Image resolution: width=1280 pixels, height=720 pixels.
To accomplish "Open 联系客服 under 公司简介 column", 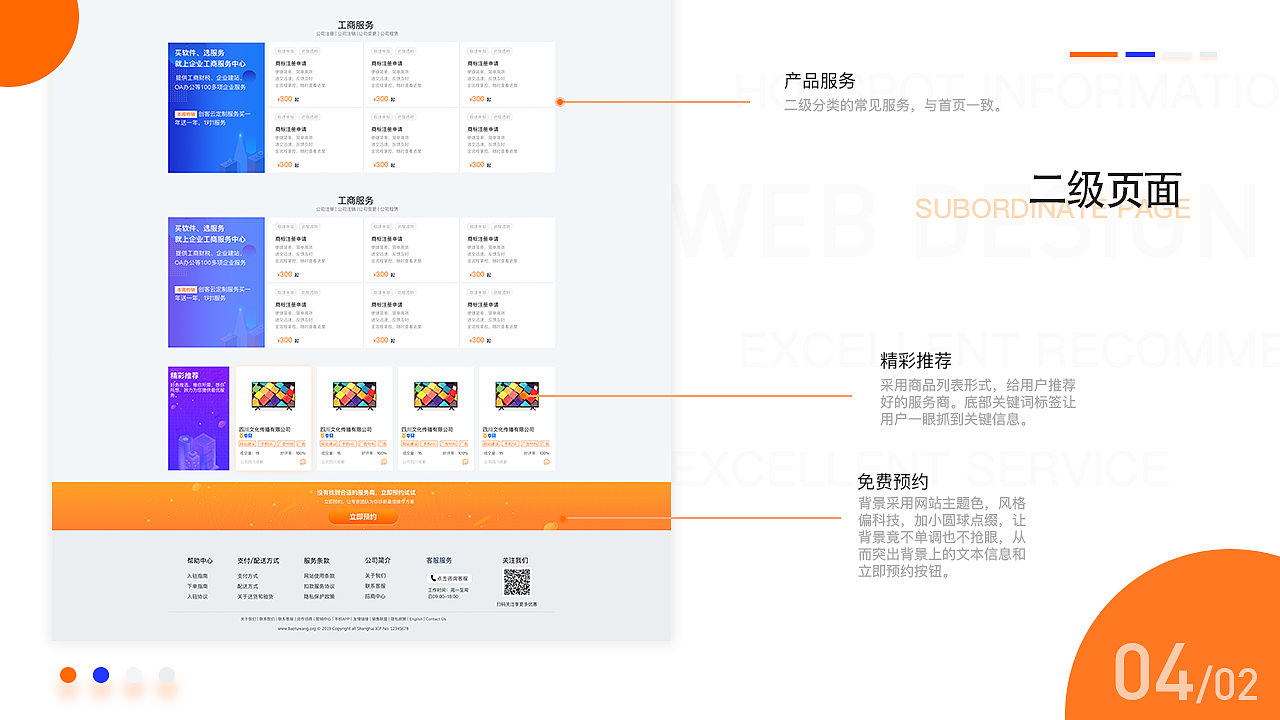I will [x=375, y=586].
